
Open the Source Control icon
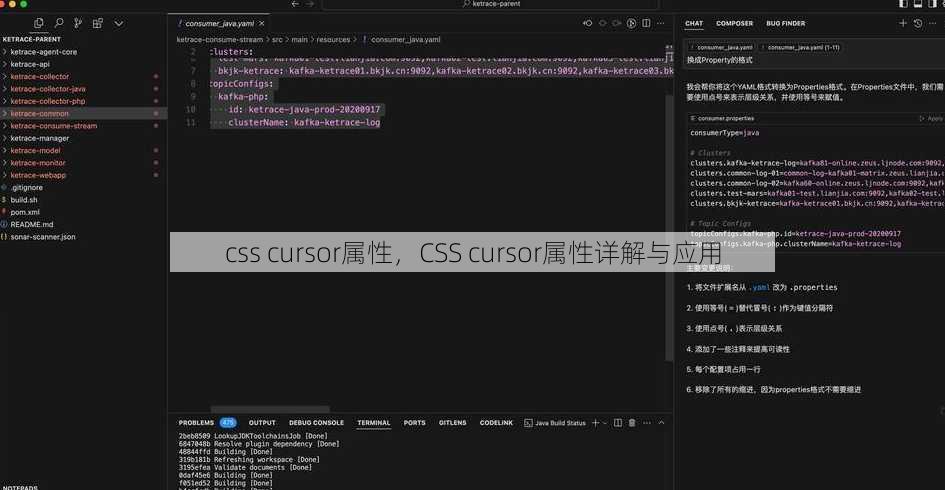tap(78, 23)
